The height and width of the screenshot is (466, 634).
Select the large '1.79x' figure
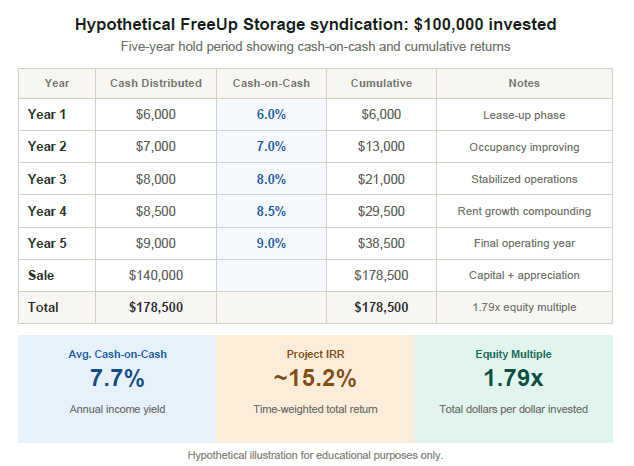coord(514,378)
